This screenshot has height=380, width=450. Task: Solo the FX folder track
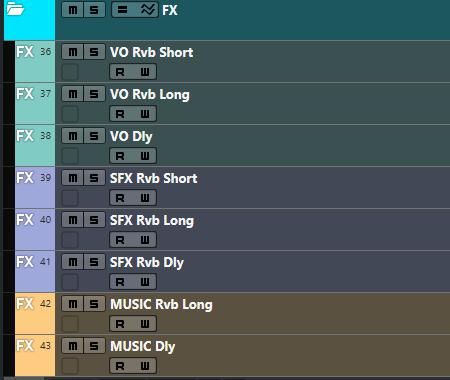(94, 10)
